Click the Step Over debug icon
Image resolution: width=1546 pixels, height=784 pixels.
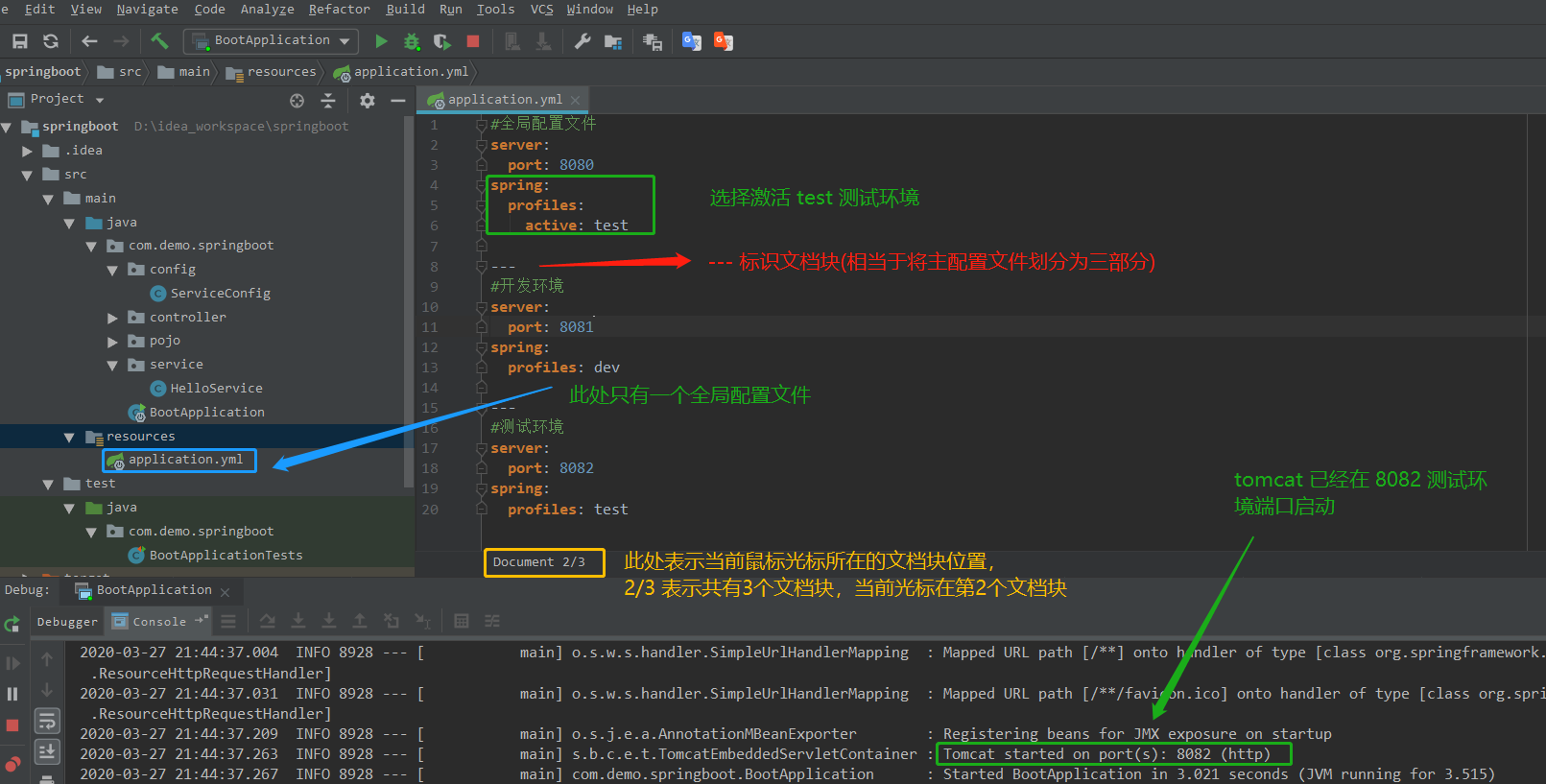coord(268,622)
